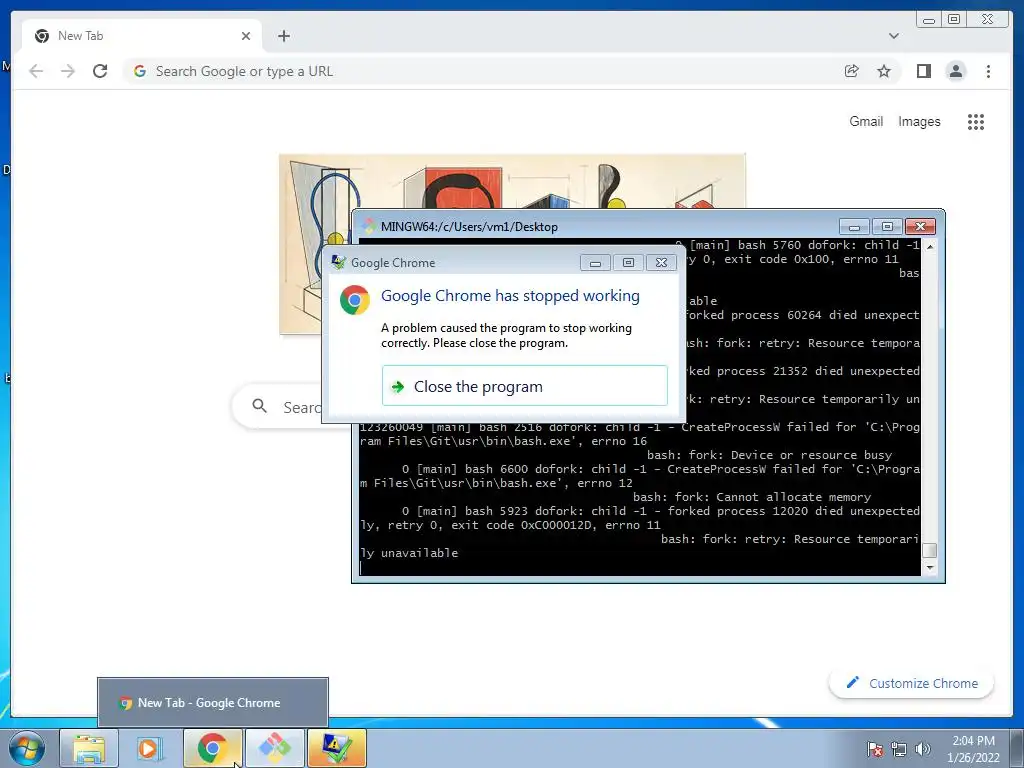Click Chrome taskbar icon
The width and height of the screenshot is (1024, 768).
coord(212,748)
